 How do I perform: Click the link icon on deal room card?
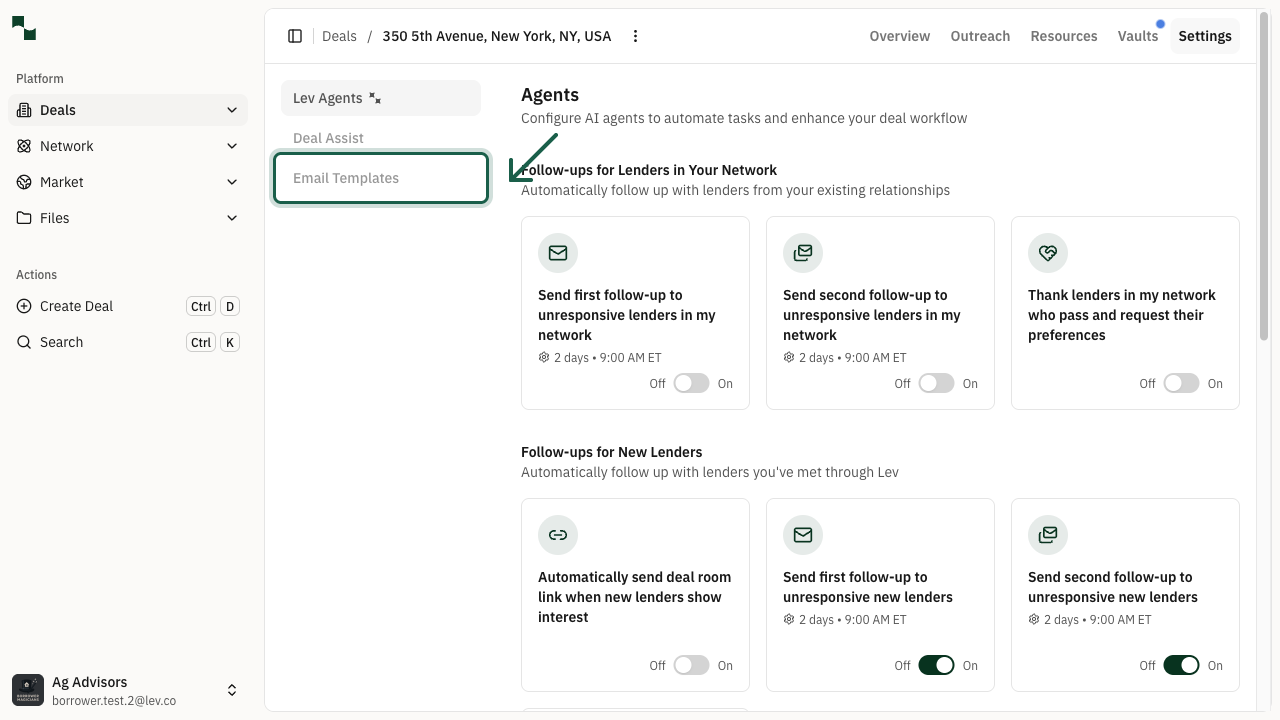click(x=557, y=535)
